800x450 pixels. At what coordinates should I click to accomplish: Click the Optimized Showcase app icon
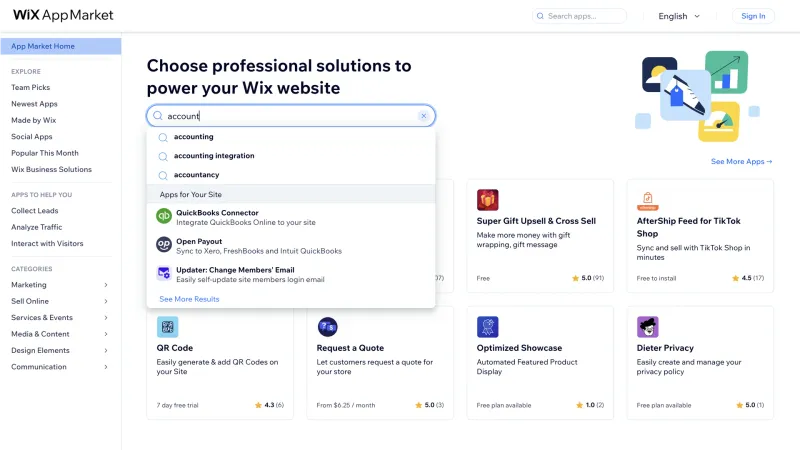point(487,327)
